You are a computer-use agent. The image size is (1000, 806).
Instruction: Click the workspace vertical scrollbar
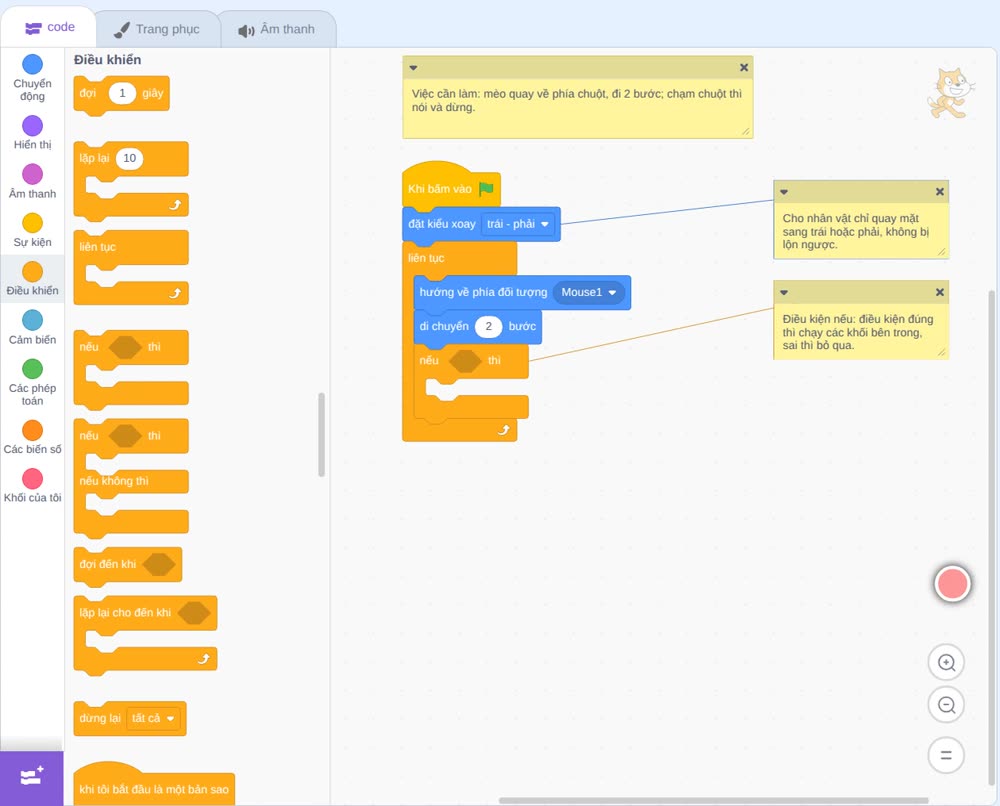(x=991, y=538)
